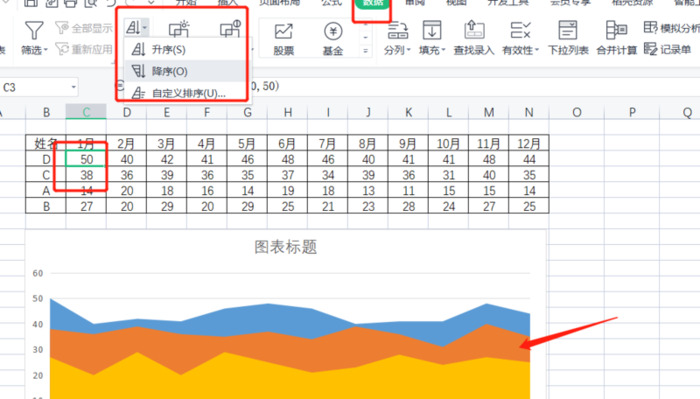Switch to the 页面布局 ribbon tab

279,3
